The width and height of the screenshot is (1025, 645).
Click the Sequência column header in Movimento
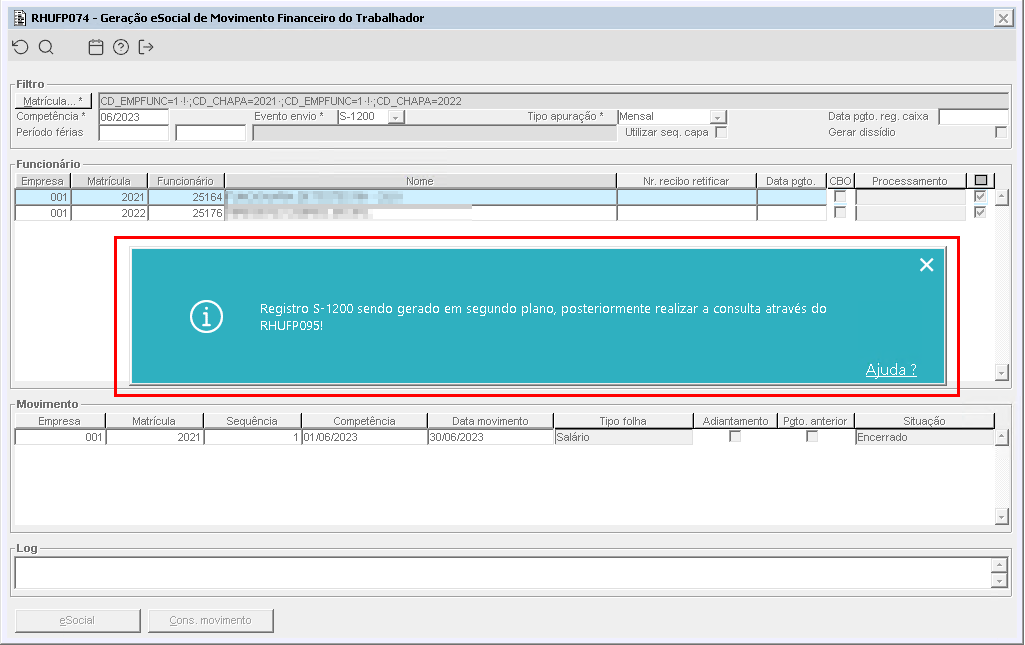tap(252, 421)
